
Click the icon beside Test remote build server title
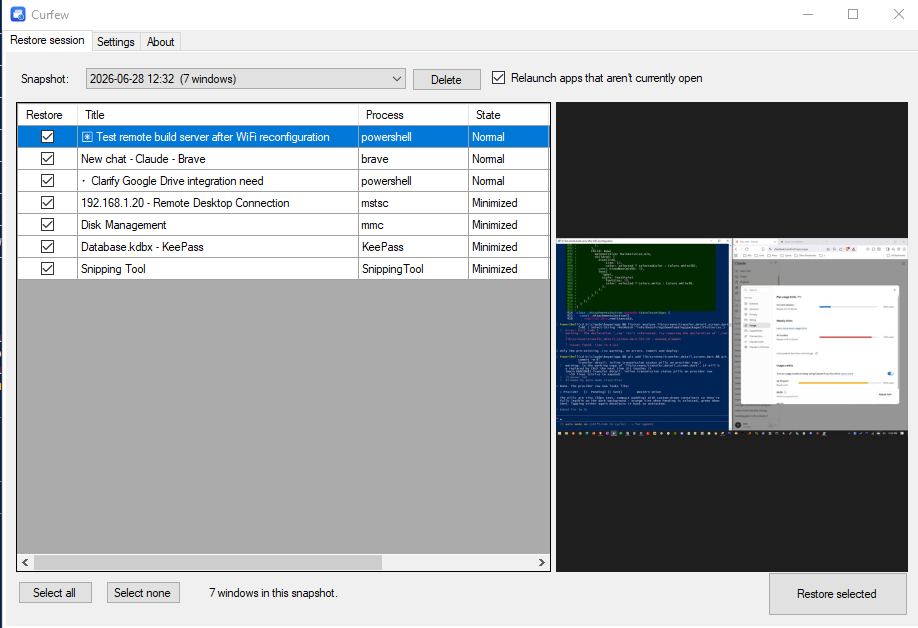(87, 137)
